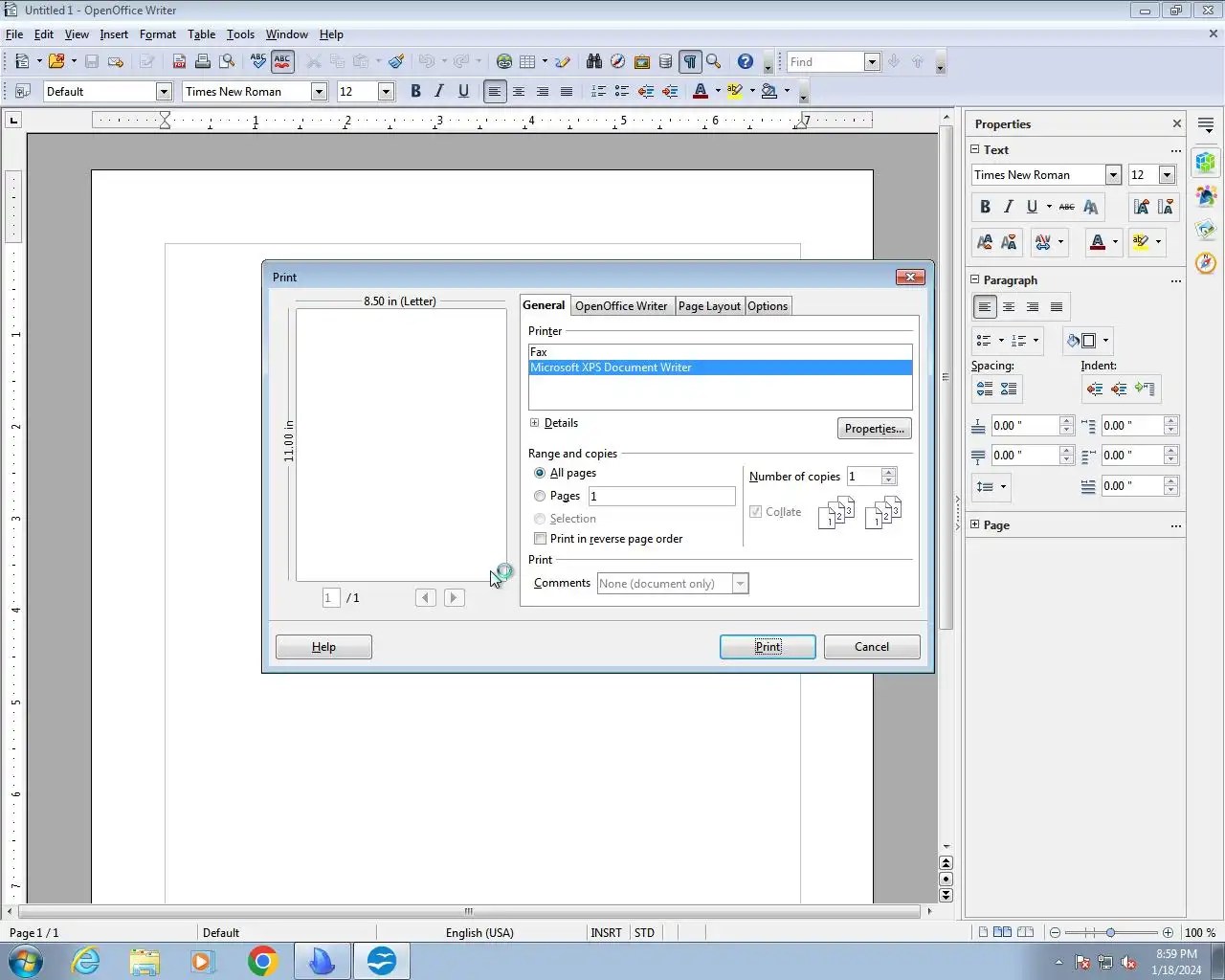The width and height of the screenshot is (1225, 980).
Task: Switch to the Page Layout tab
Action: click(709, 306)
